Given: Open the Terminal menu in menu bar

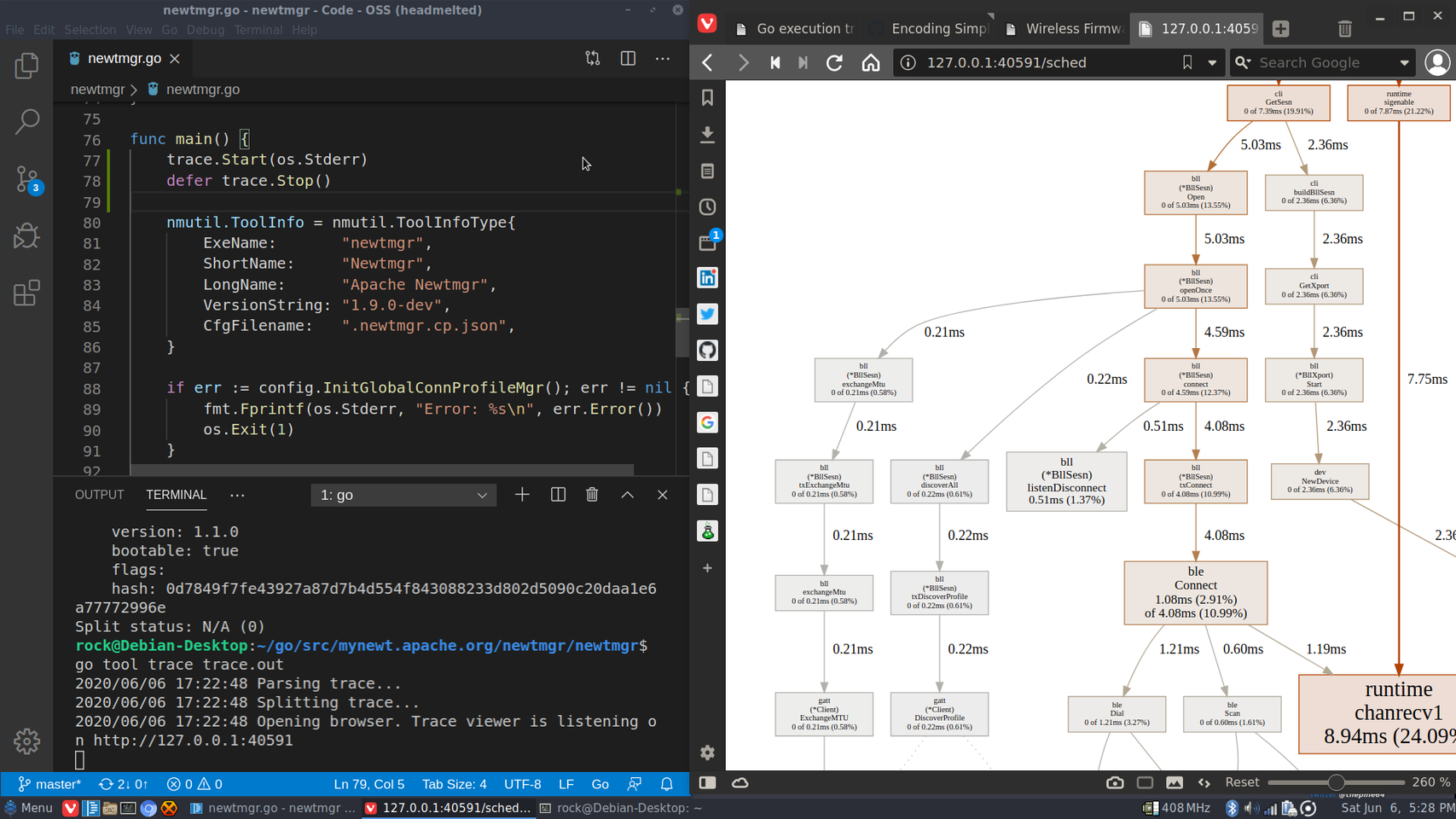Looking at the screenshot, I should [258, 30].
